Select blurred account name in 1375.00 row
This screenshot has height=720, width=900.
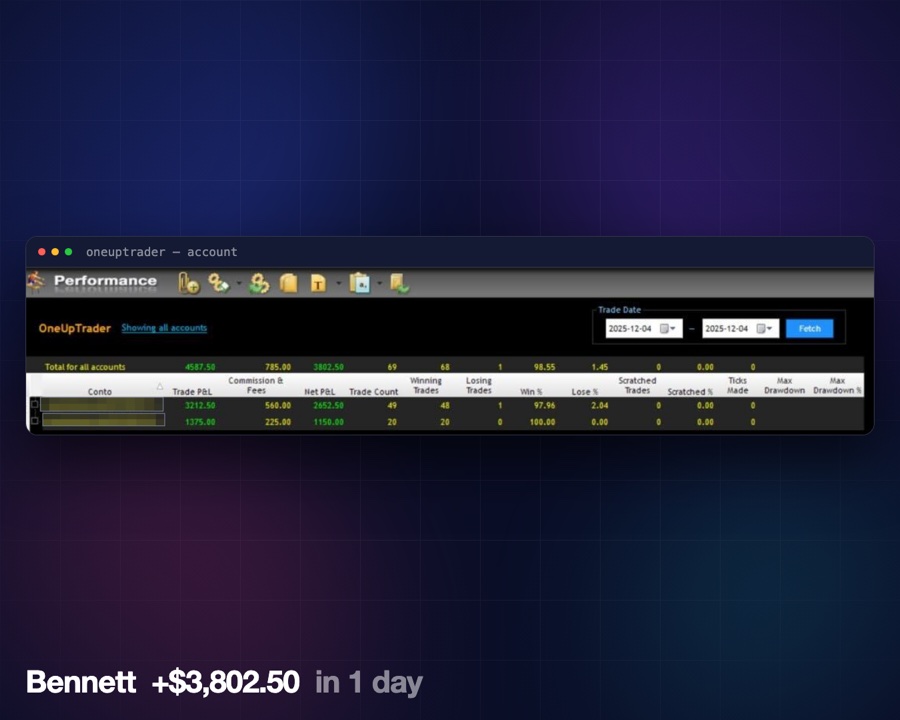104,421
